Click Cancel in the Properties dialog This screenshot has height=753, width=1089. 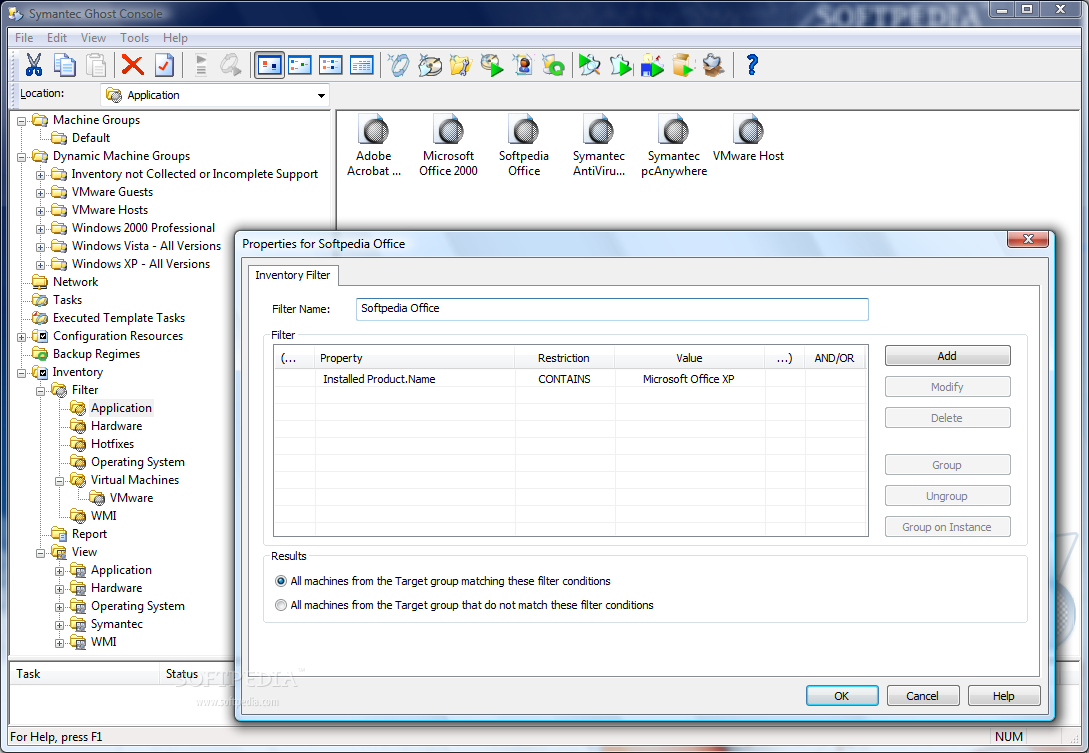point(922,695)
